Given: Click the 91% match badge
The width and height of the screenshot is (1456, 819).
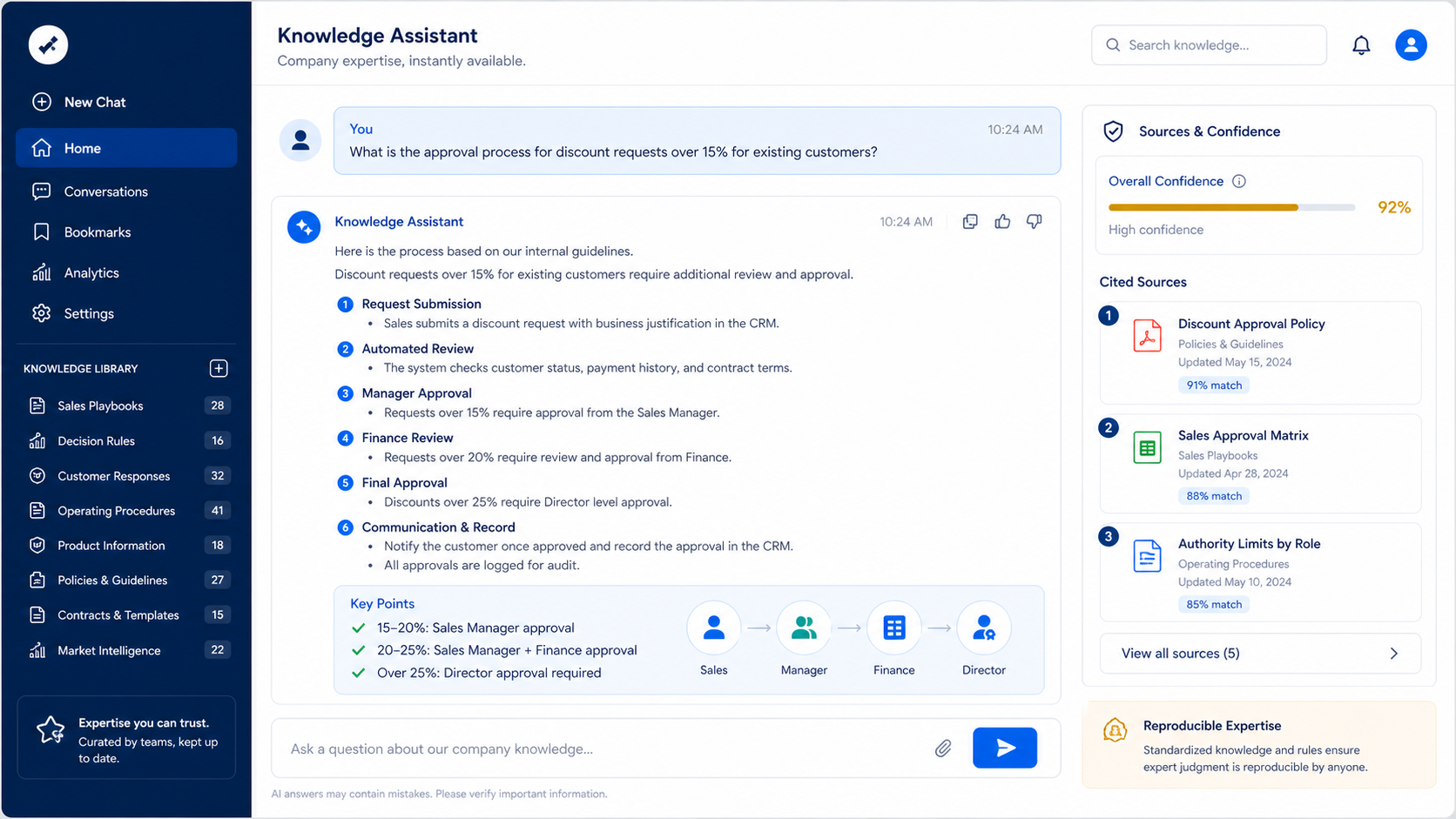Looking at the screenshot, I should click(x=1214, y=385).
